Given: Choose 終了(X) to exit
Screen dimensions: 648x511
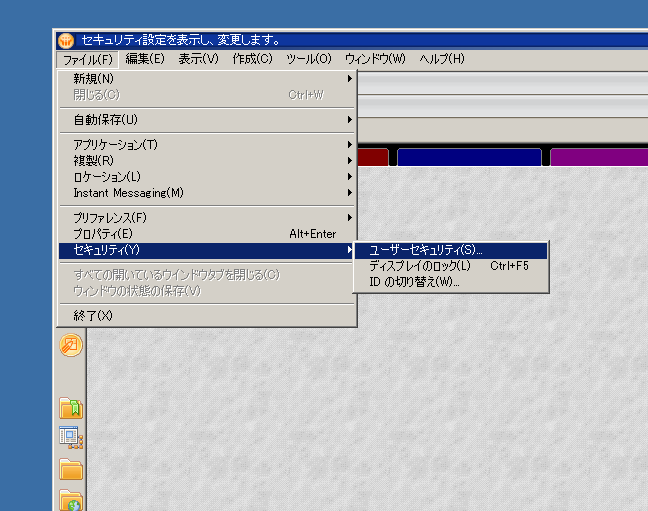Looking at the screenshot, I should (x=207, y=316).
